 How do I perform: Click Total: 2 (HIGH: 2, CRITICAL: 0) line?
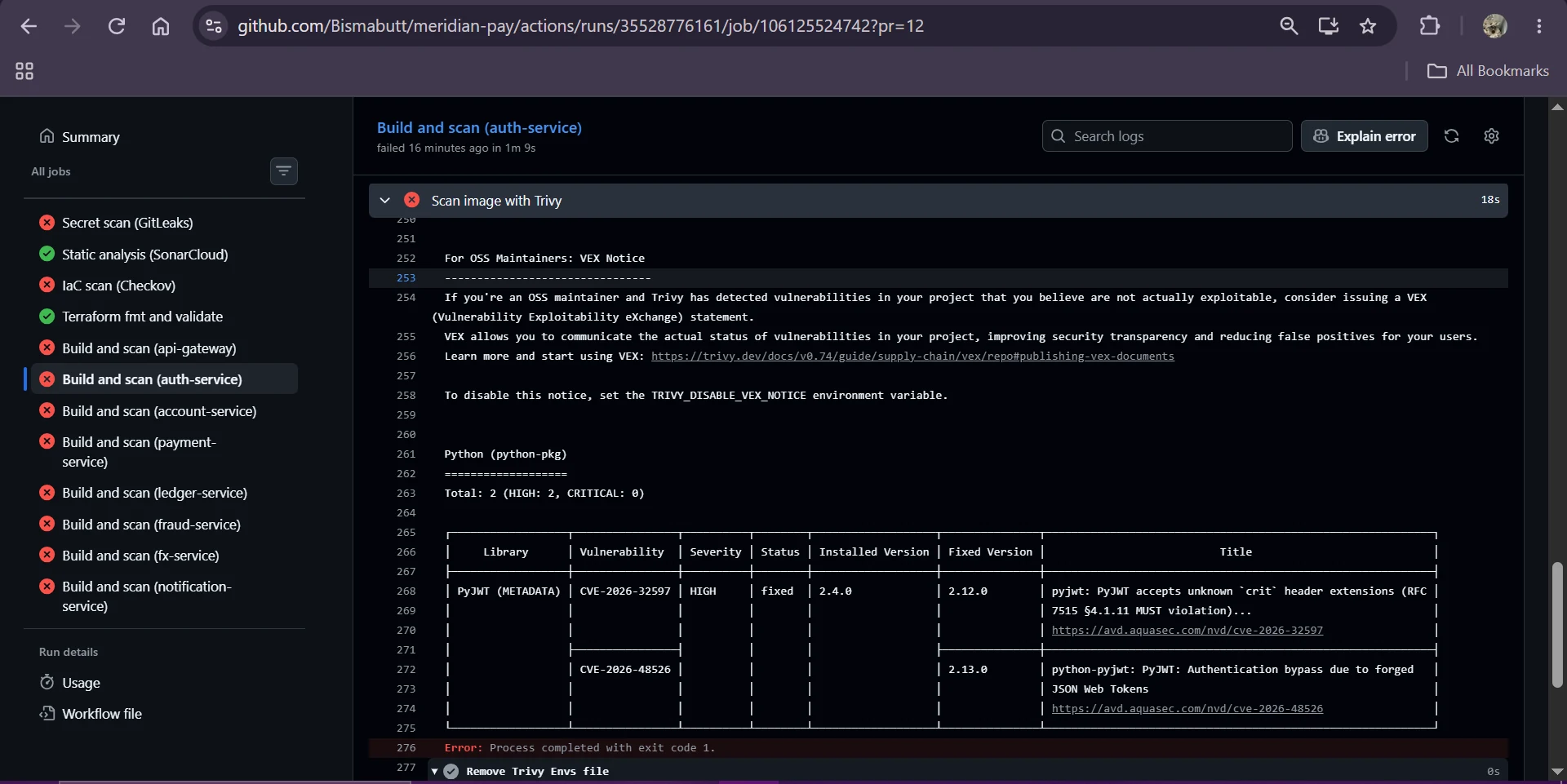tap(544, 494)
